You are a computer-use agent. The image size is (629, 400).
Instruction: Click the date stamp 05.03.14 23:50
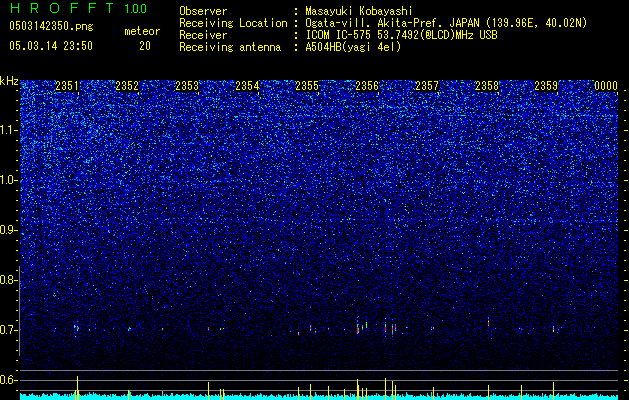(51, 46)
